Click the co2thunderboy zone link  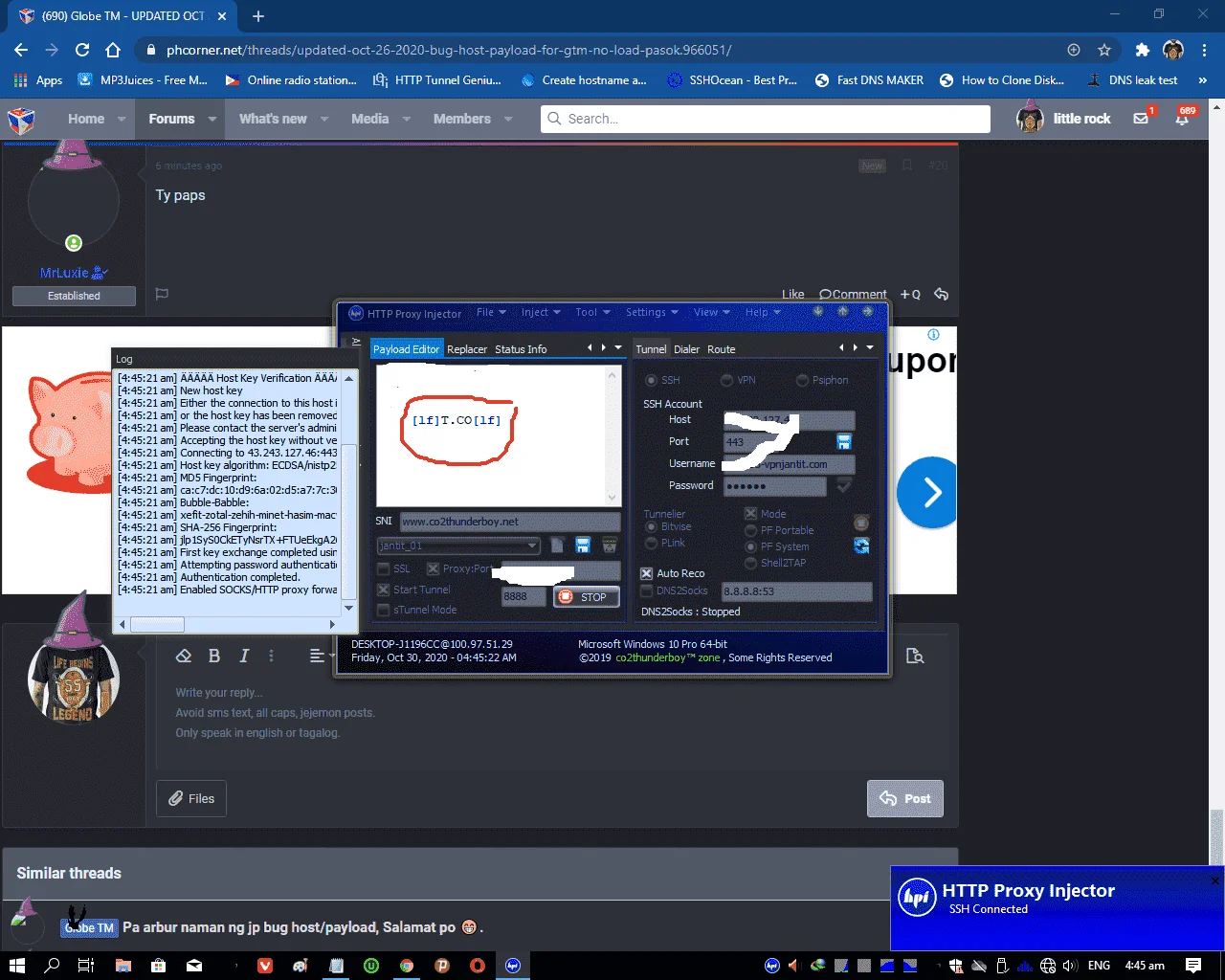(667, 657)
